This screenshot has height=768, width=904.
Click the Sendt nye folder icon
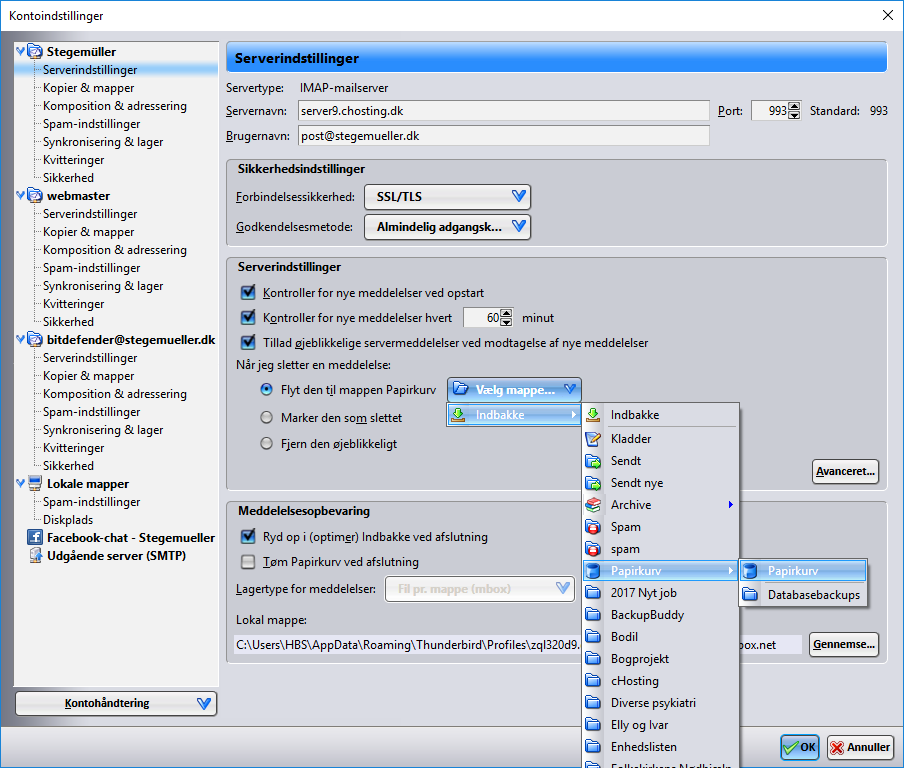[593, 483]
